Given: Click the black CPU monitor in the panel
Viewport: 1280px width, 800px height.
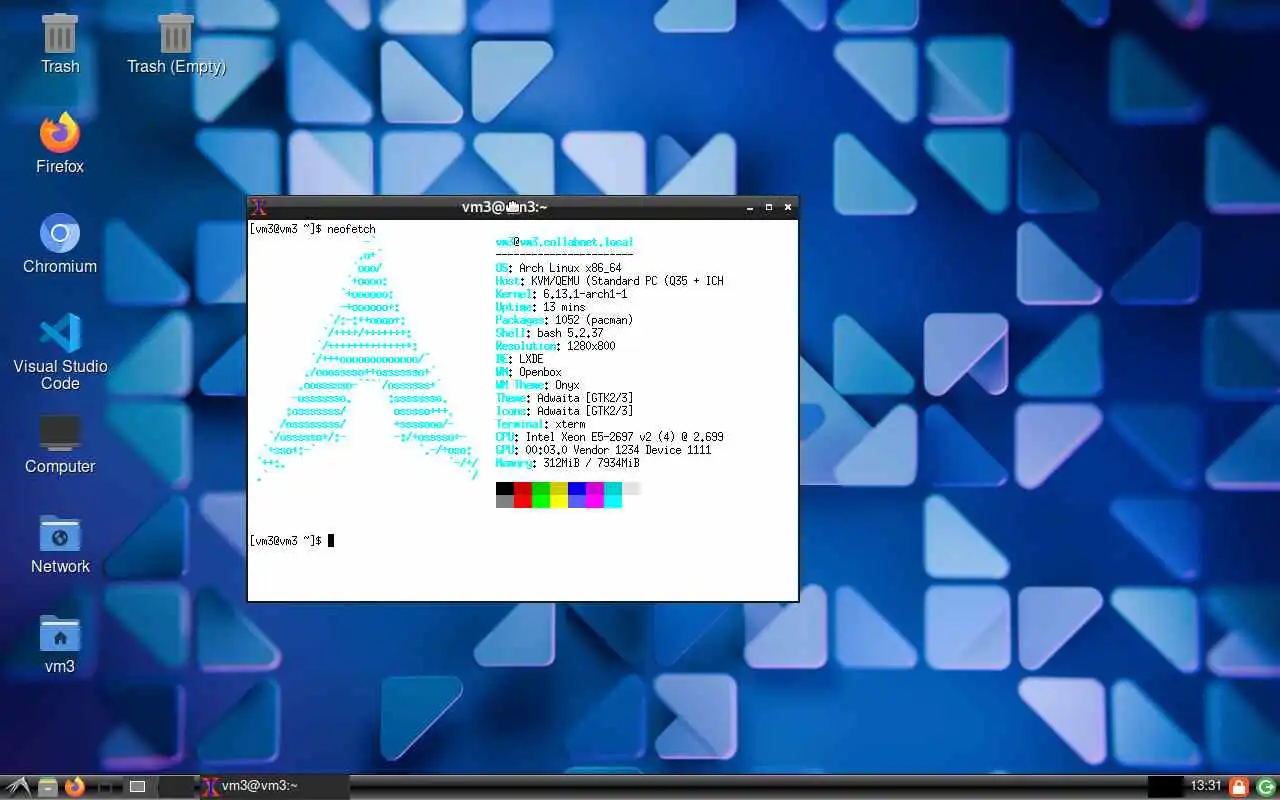Looking at the screenshot, I should coord(1166,787).
